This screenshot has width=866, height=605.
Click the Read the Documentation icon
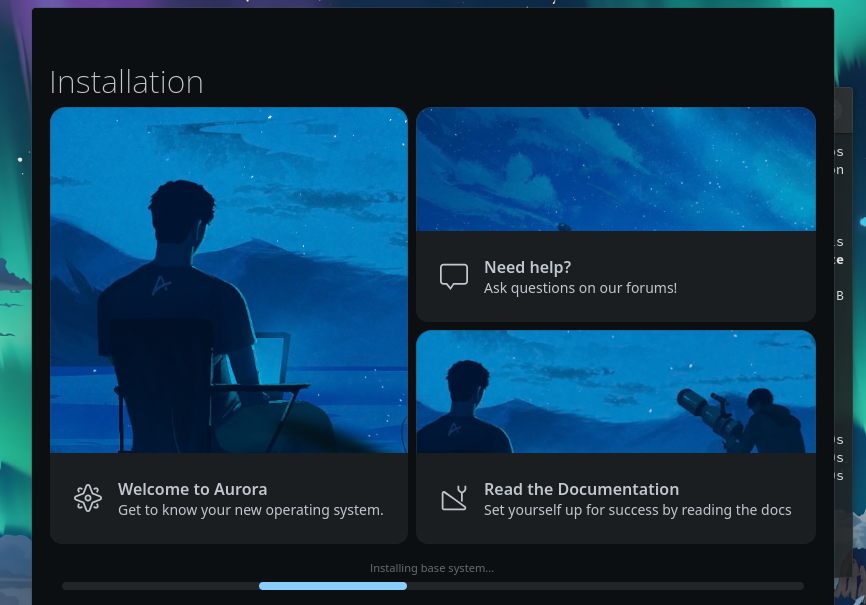[454, 498]
